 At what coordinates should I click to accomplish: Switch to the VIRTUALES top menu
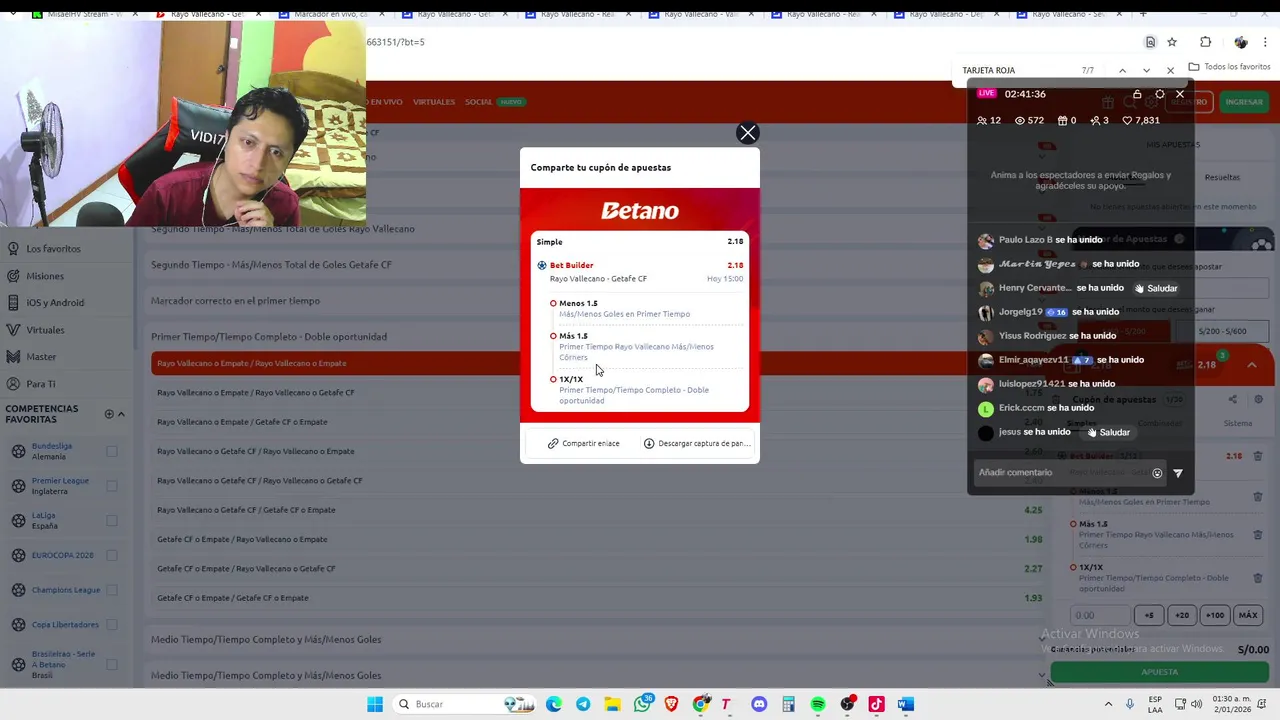(x=434, y=102)
